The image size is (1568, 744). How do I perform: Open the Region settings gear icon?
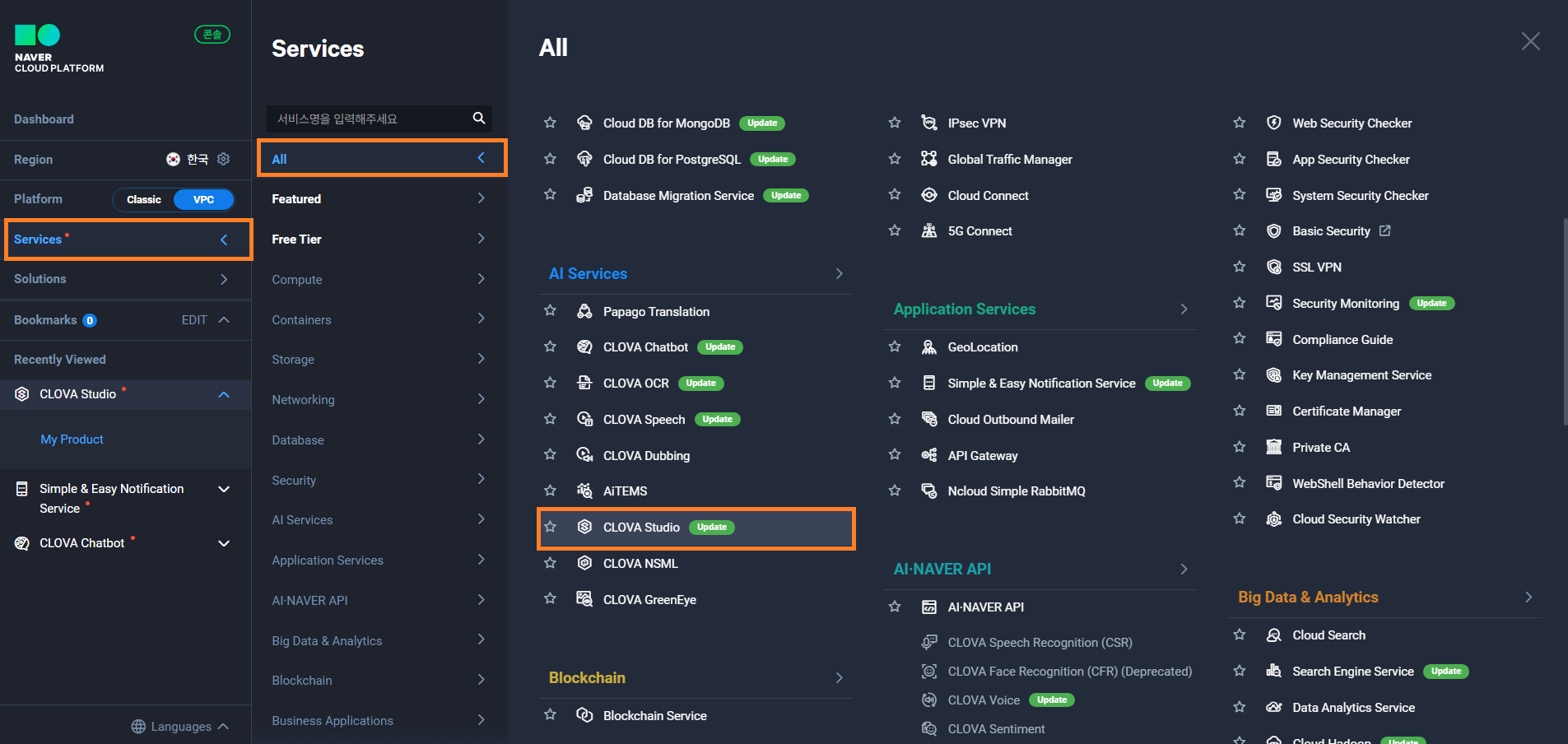[x=223, y=159]
